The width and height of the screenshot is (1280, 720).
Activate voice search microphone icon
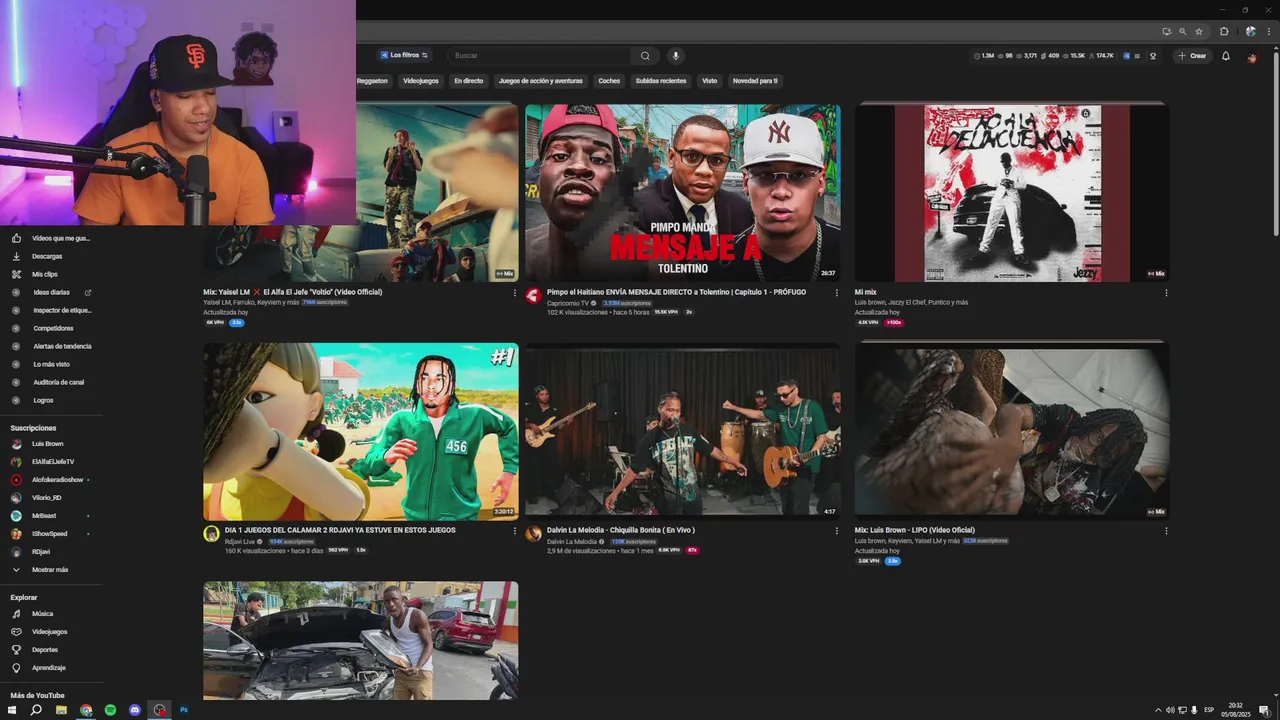[675, 56]
